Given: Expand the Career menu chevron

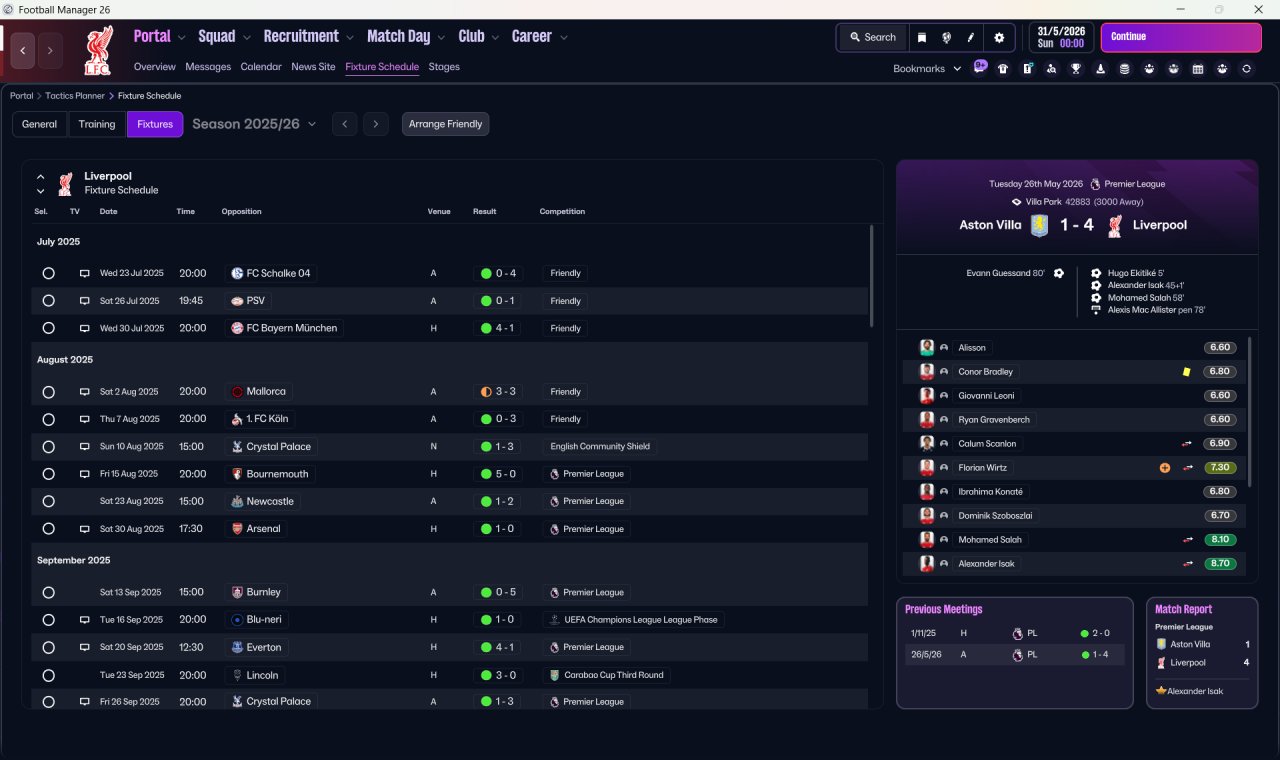Looking at the screenshot, I should pyautogui.click(x=564, y=38).
